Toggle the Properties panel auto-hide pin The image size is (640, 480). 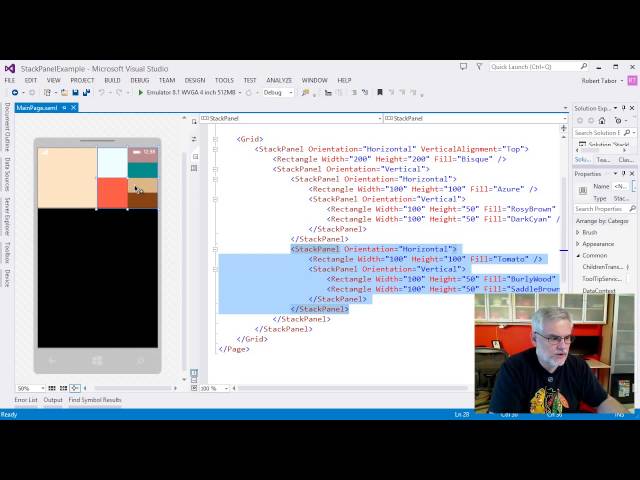(x=624, y=173)
